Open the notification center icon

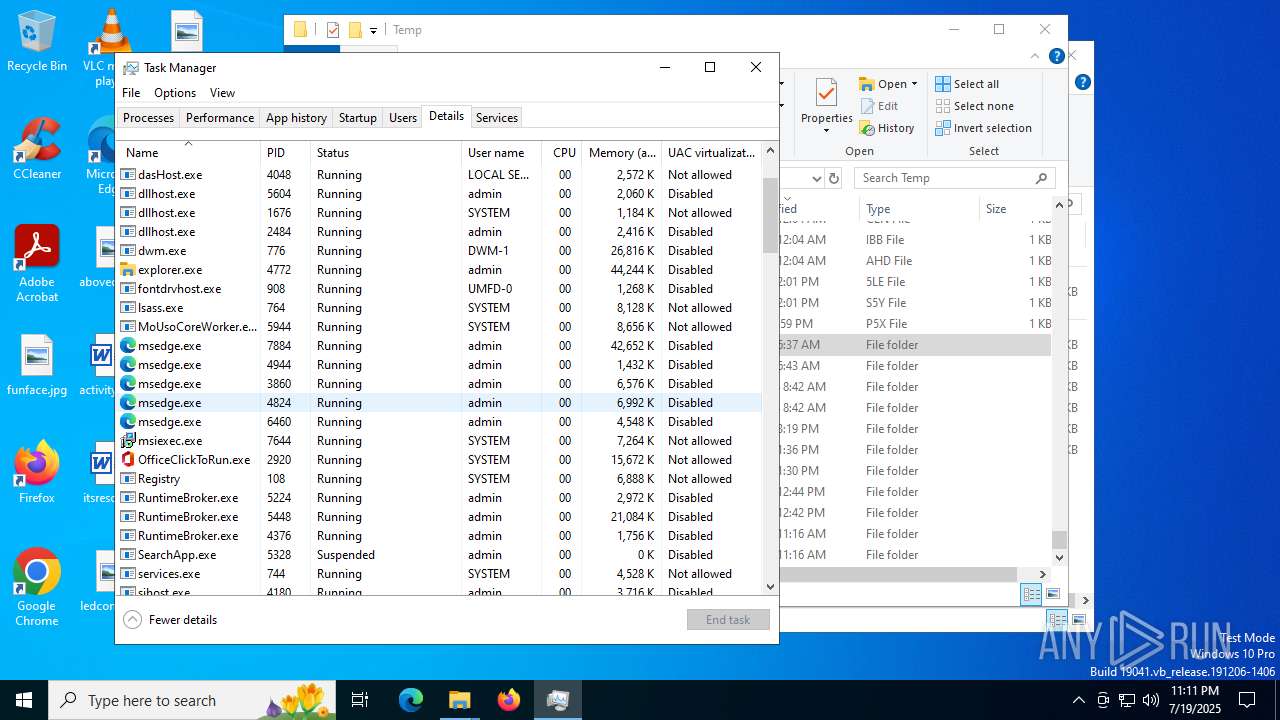1247,700
